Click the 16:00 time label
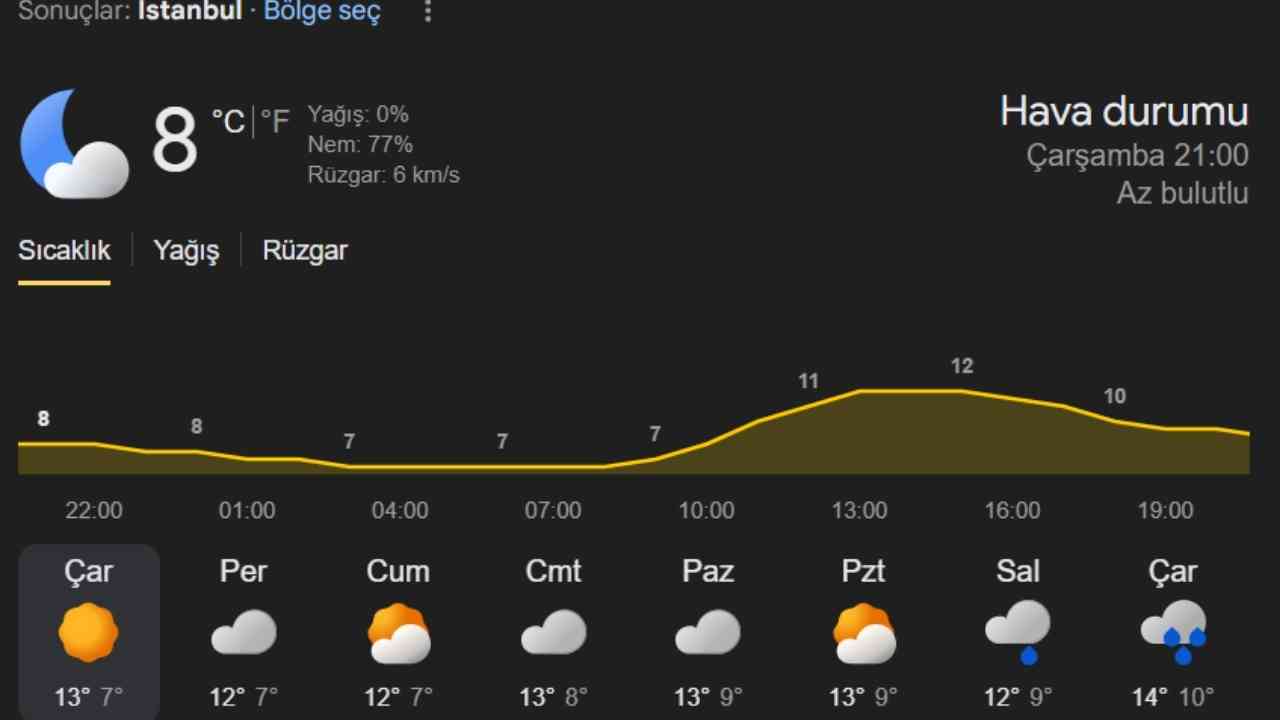 pos(1013,511)
